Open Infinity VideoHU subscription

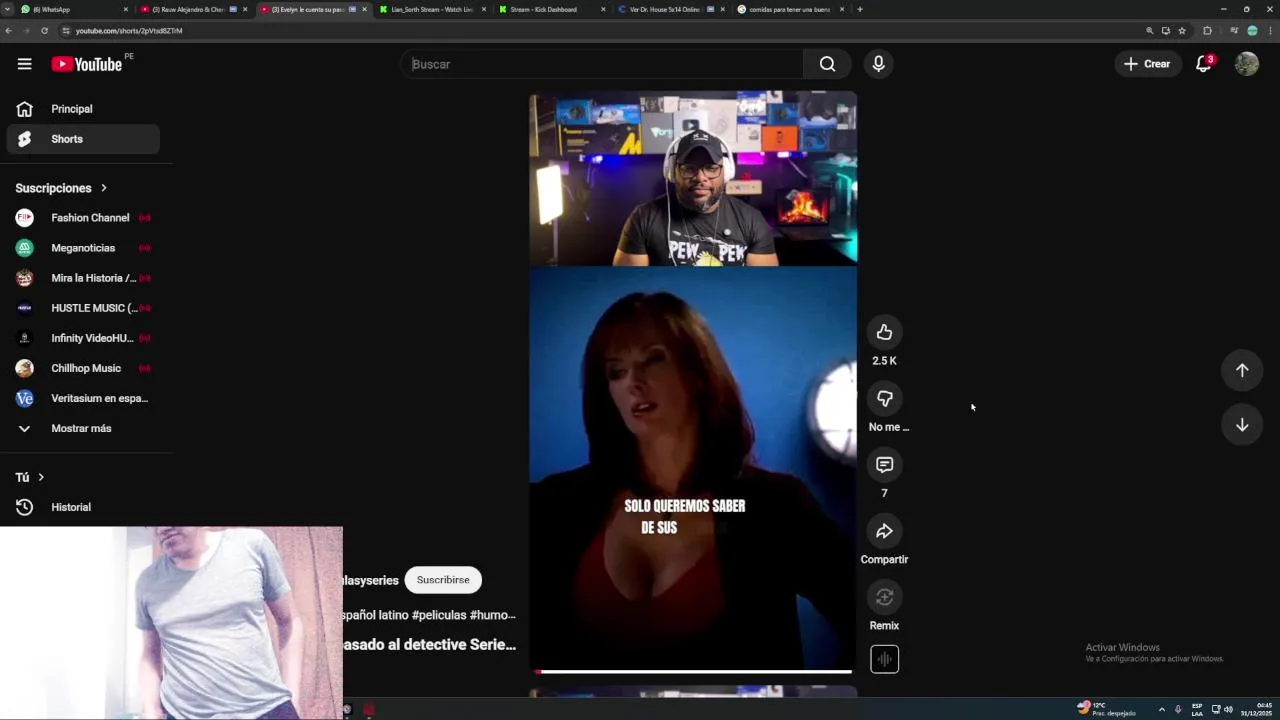click(x=83, y=338)
